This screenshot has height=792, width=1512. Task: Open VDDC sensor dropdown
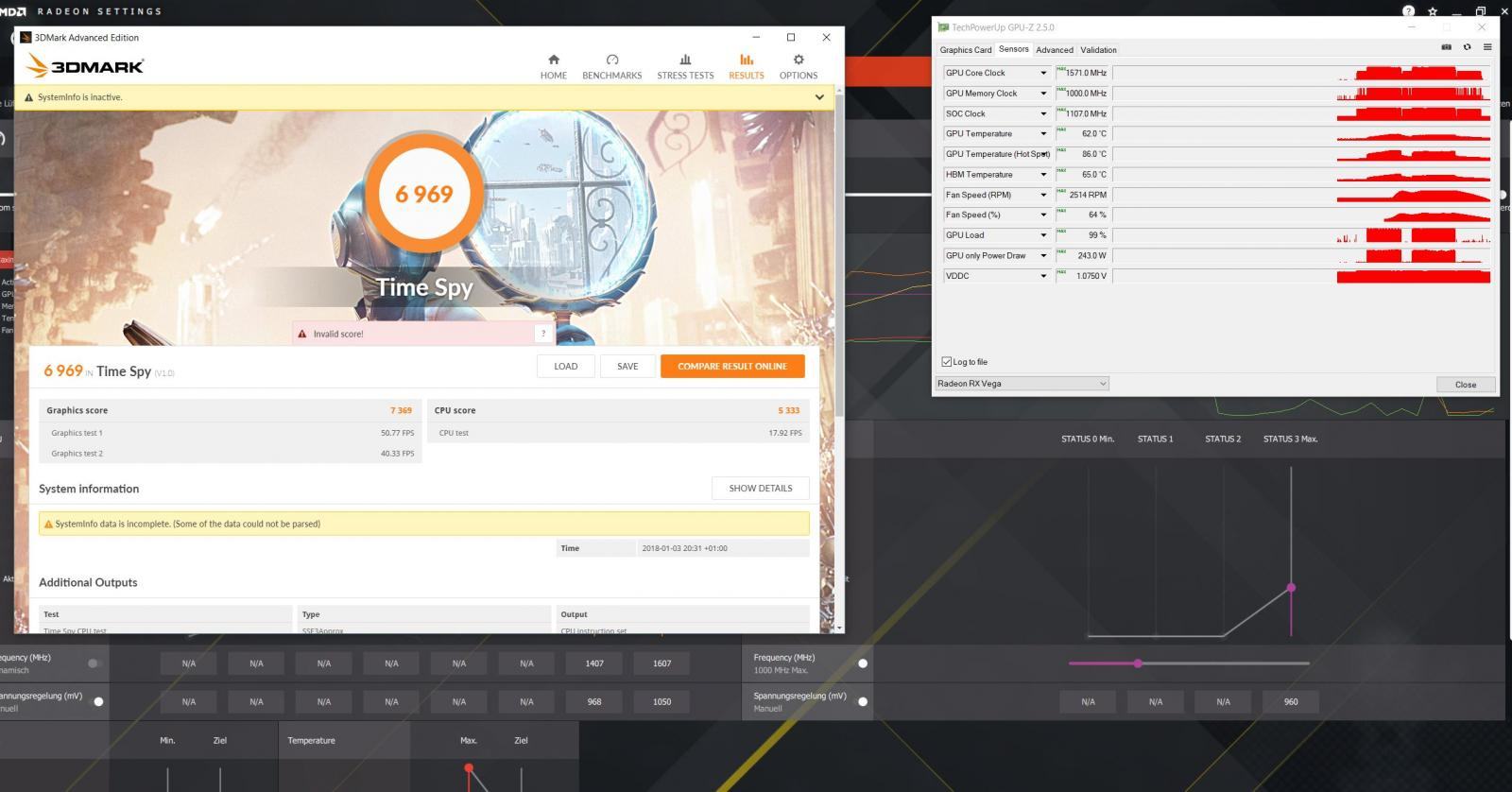[1043, 276]
